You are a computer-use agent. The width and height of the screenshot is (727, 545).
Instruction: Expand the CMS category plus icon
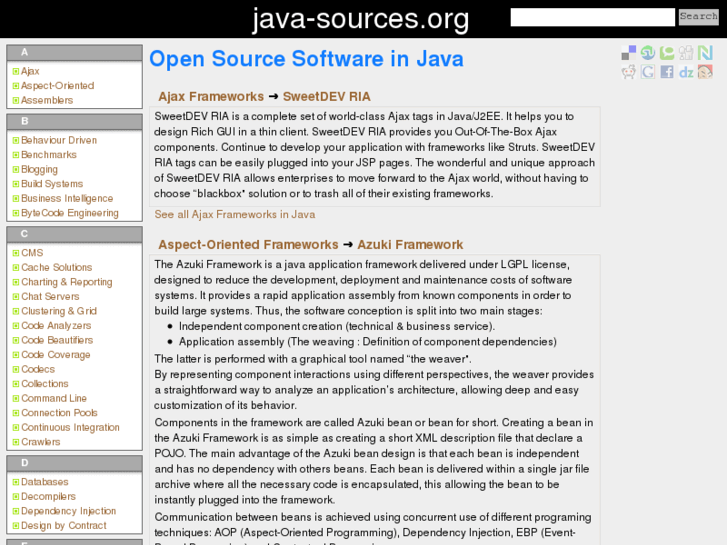click(x=16, y=253)
